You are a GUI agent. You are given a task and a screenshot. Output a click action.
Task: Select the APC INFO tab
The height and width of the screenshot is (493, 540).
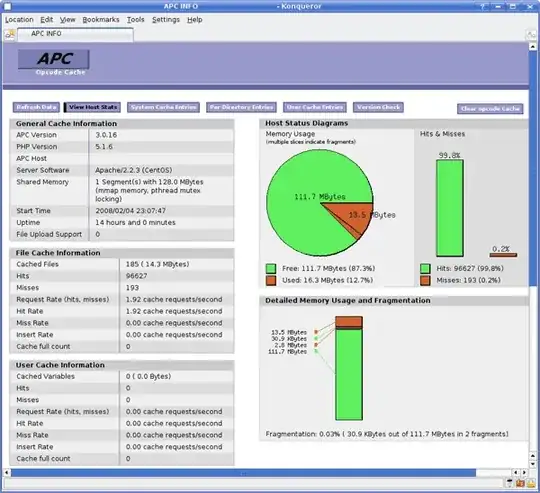point(75,34)
